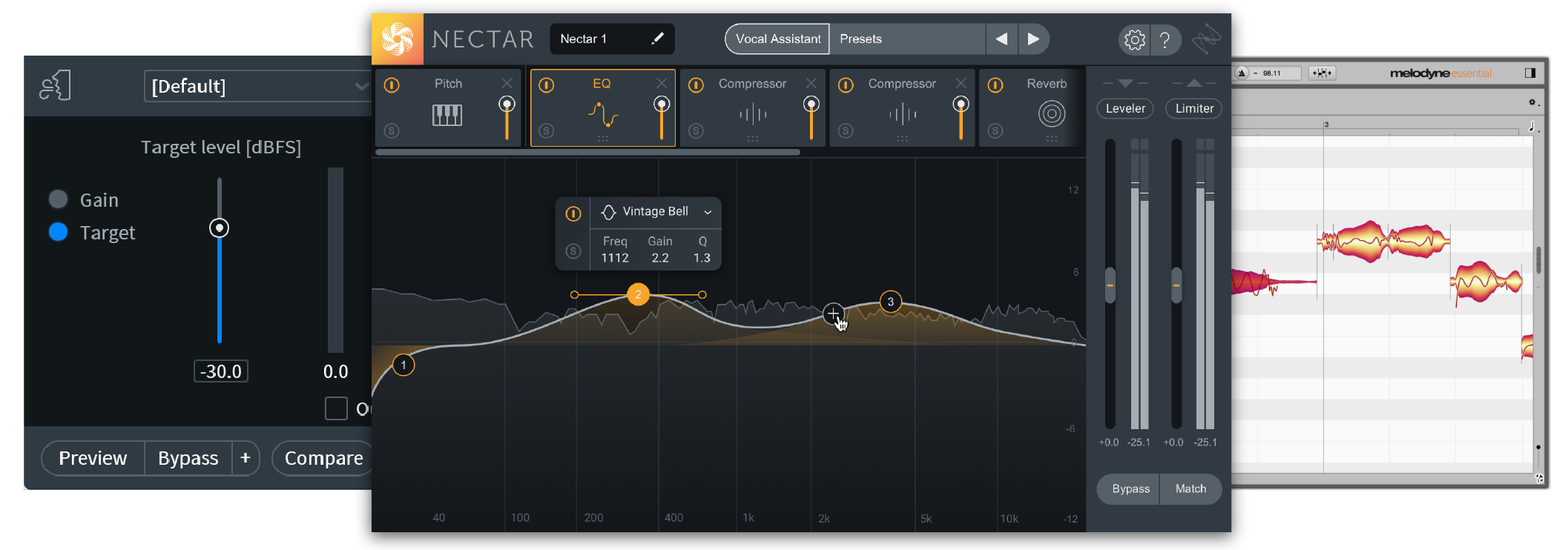Viewport: 1568px width, 550px height.
Task: Click the -30.0 target level value field
Action: click(221, 371)
